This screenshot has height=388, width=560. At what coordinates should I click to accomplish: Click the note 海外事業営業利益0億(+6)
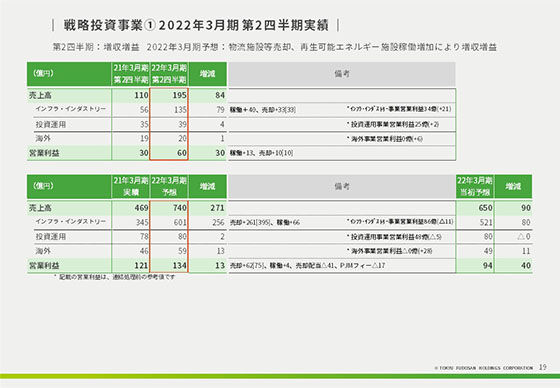(384, 139)
